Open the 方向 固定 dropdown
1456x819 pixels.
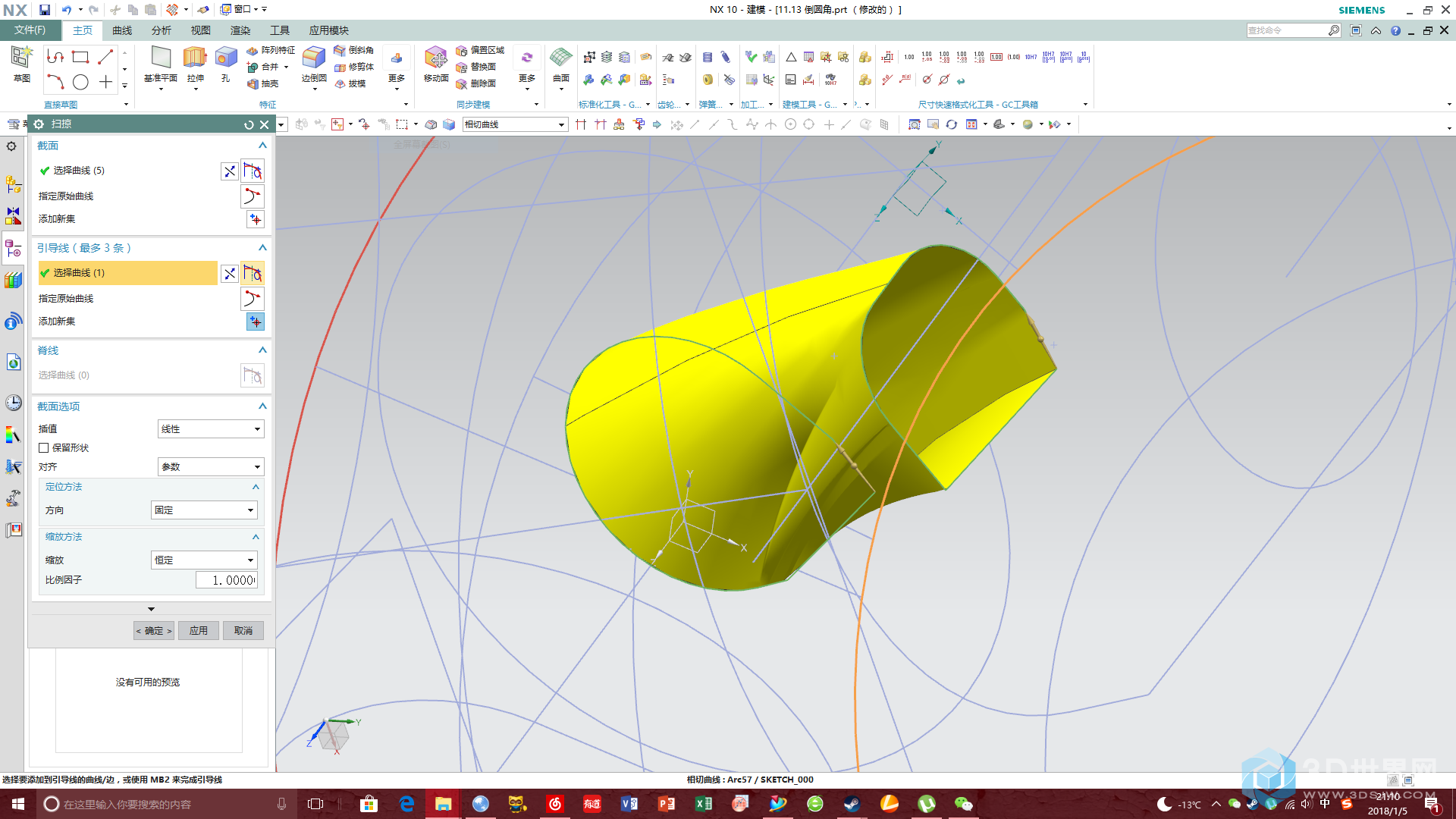tap(204, 510)
